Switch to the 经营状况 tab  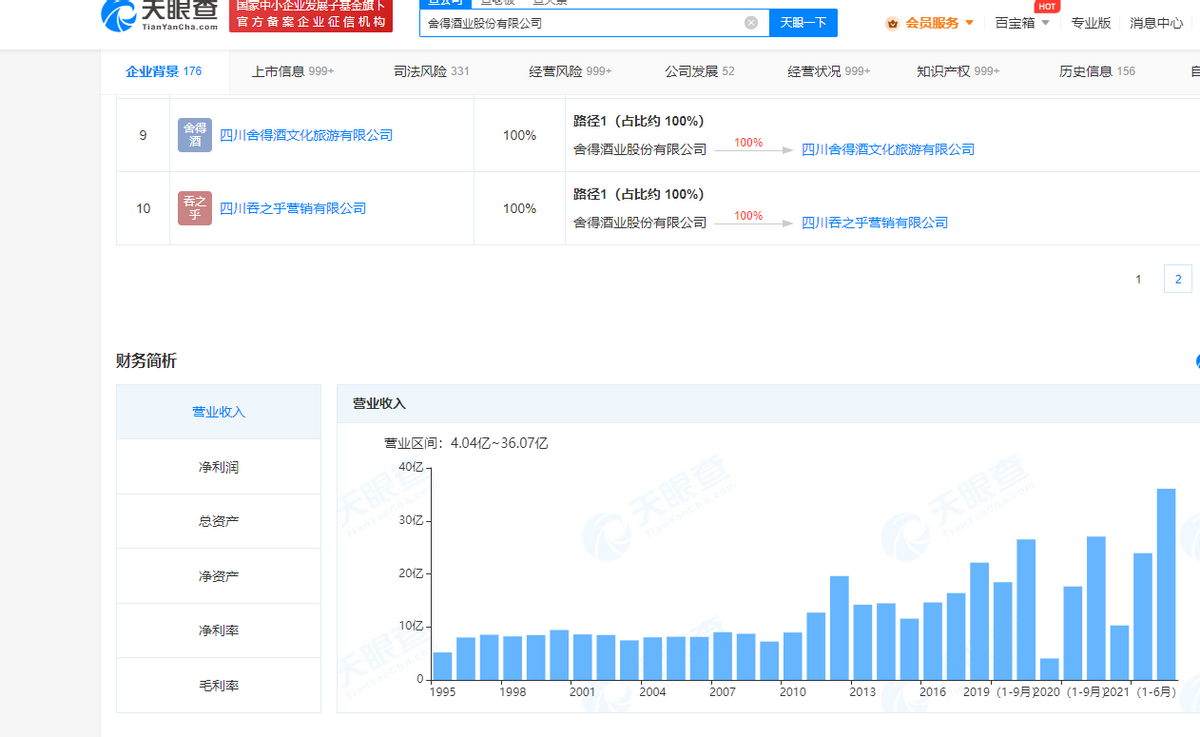[x=829, y=72]
